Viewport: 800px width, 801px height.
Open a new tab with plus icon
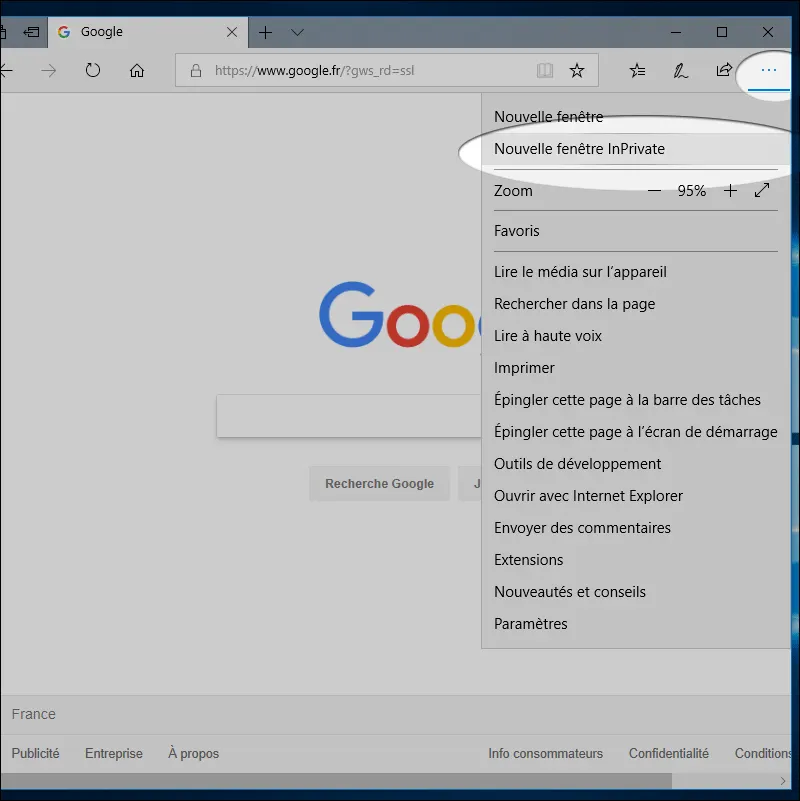tap(265, 33)
